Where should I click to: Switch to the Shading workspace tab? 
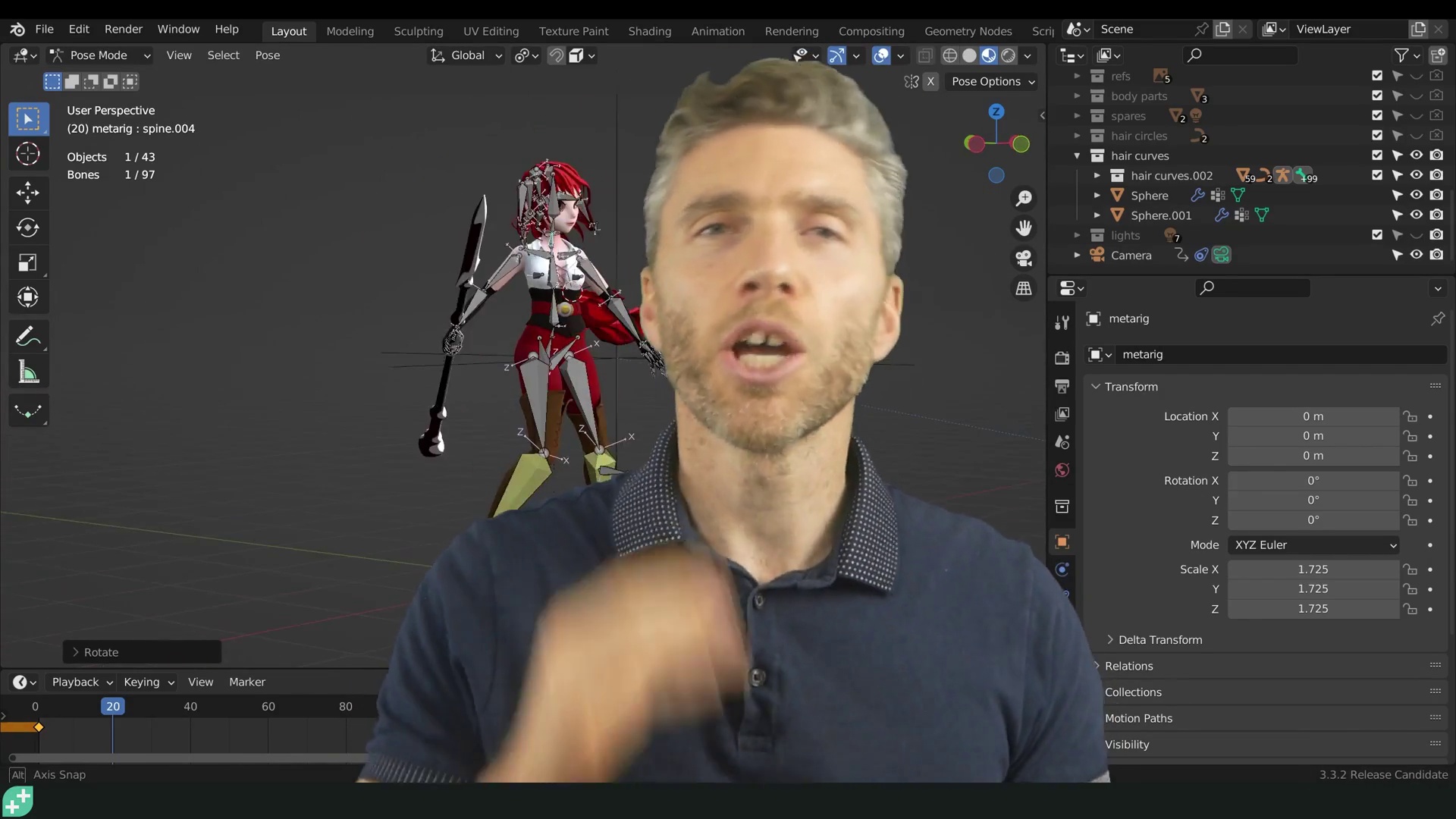649,31
